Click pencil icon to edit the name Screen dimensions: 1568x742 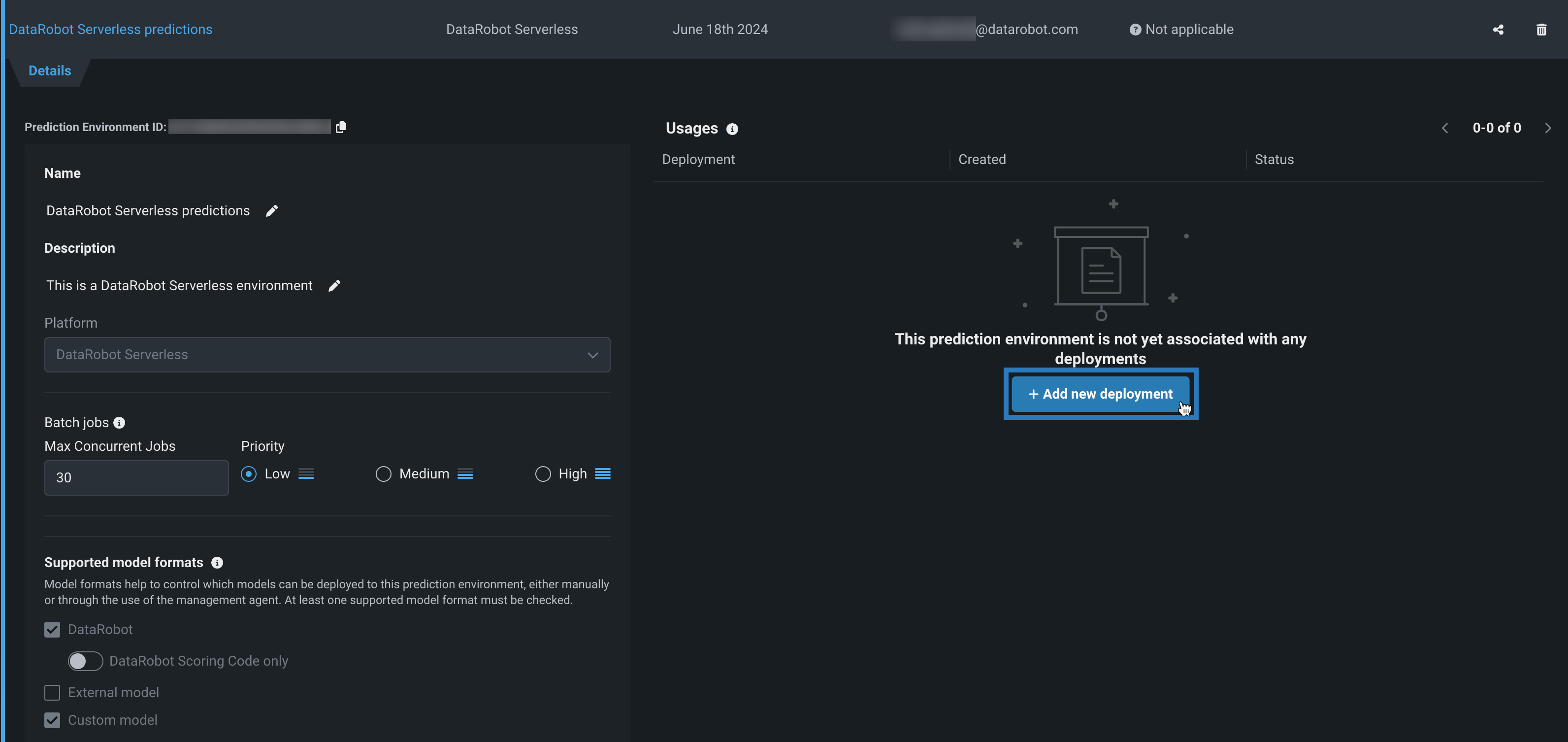272,211
